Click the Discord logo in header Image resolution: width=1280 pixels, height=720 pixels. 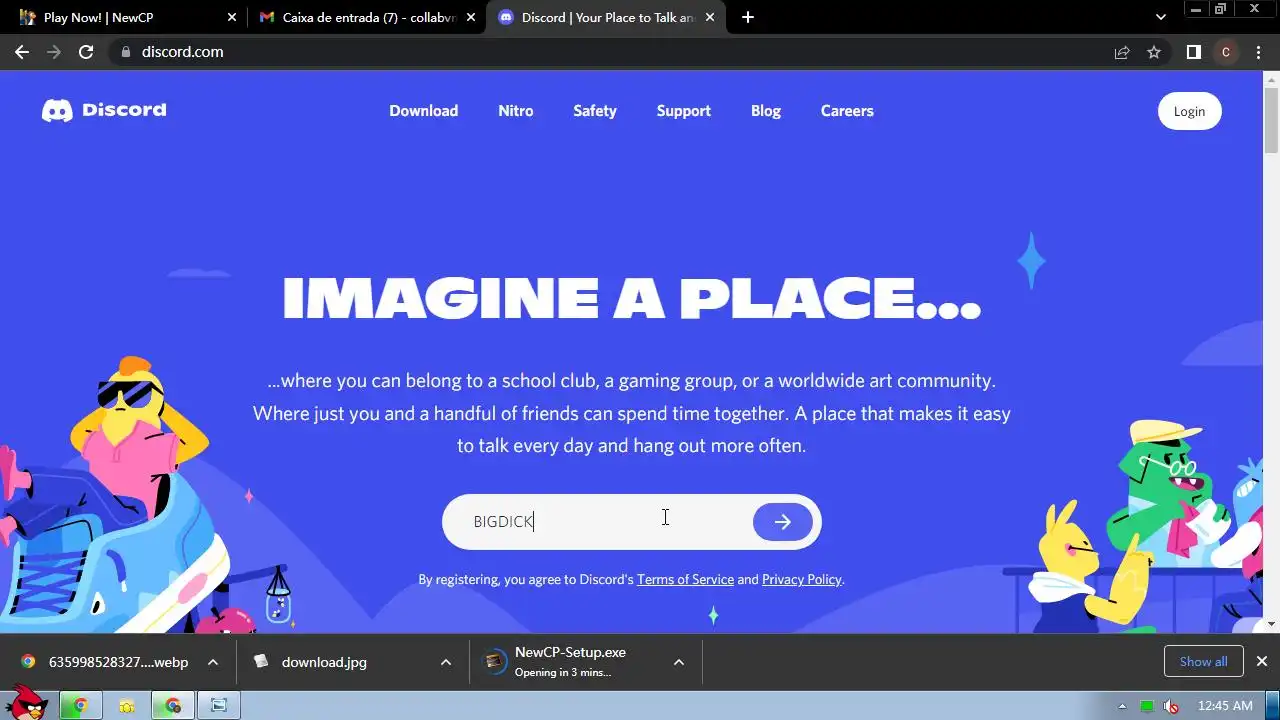pyautogui.click(x=104, y=110)
